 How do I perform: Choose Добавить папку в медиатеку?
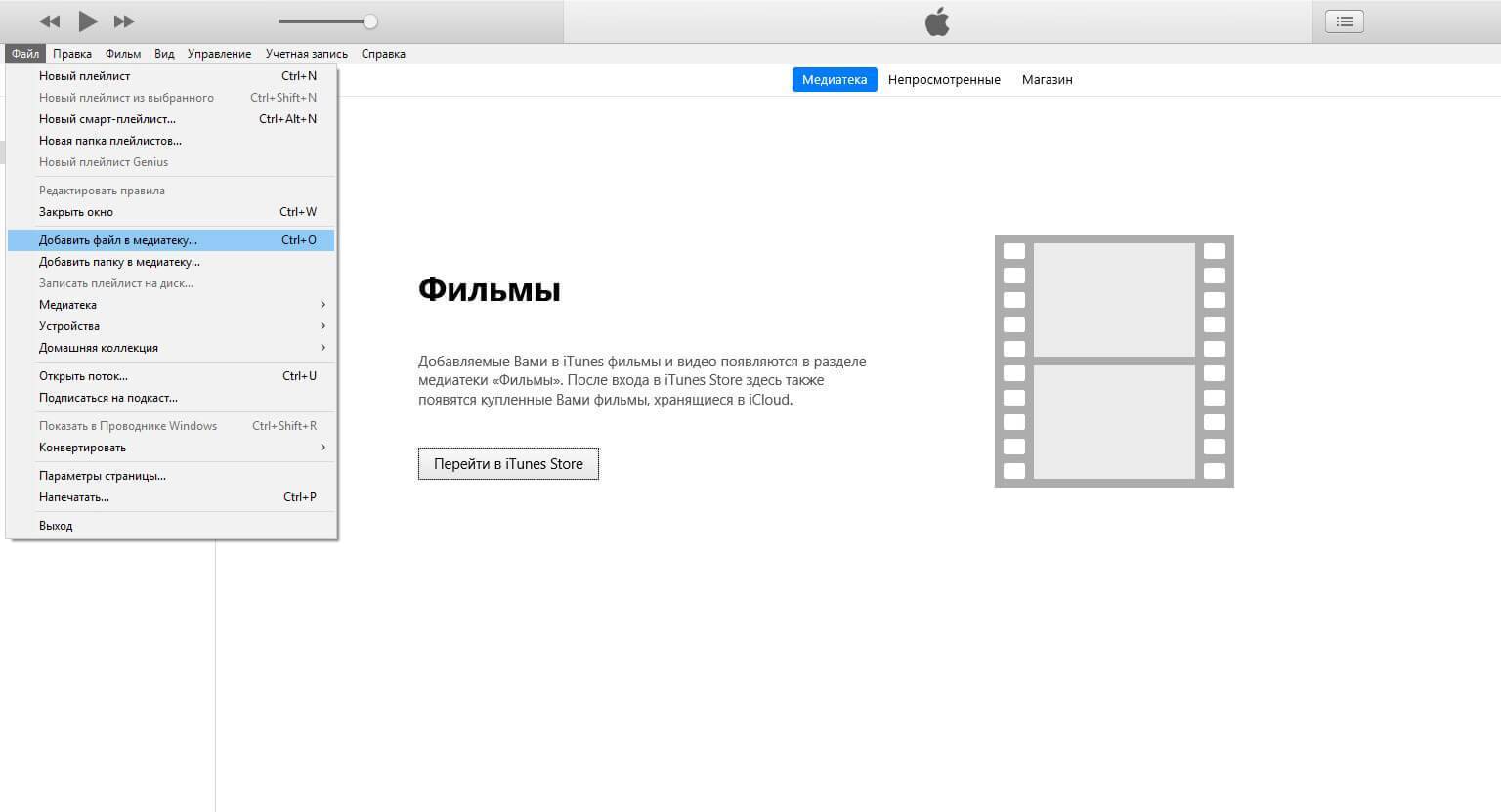click(119, 262)
